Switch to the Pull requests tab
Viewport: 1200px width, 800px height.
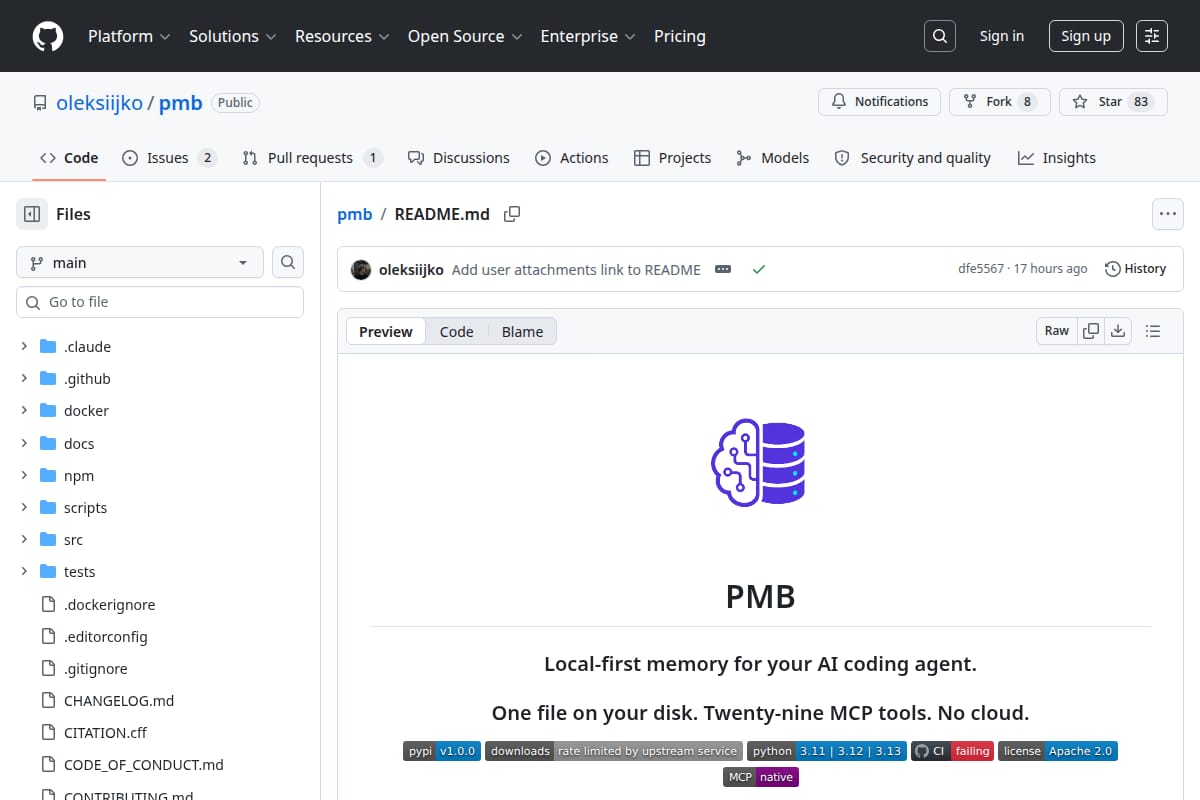click(x=312, y=158)
